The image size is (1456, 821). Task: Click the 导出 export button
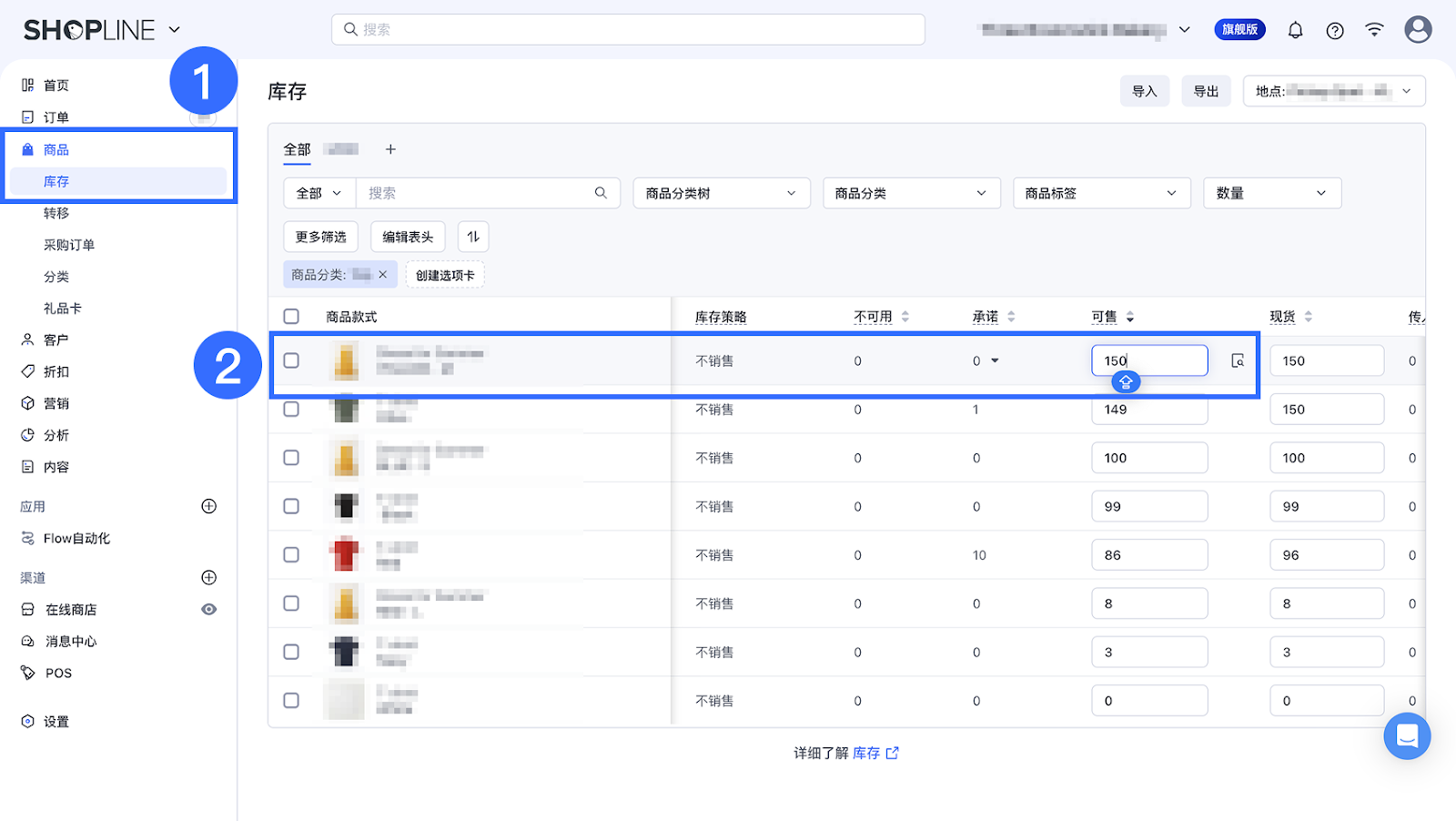pyautogui.click(x=1206, y=91)
